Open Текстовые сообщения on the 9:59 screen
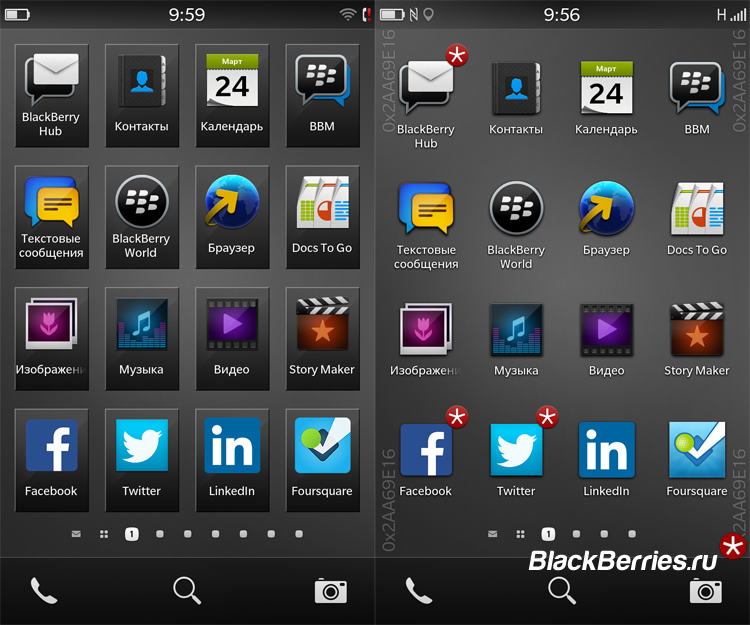 52,217
